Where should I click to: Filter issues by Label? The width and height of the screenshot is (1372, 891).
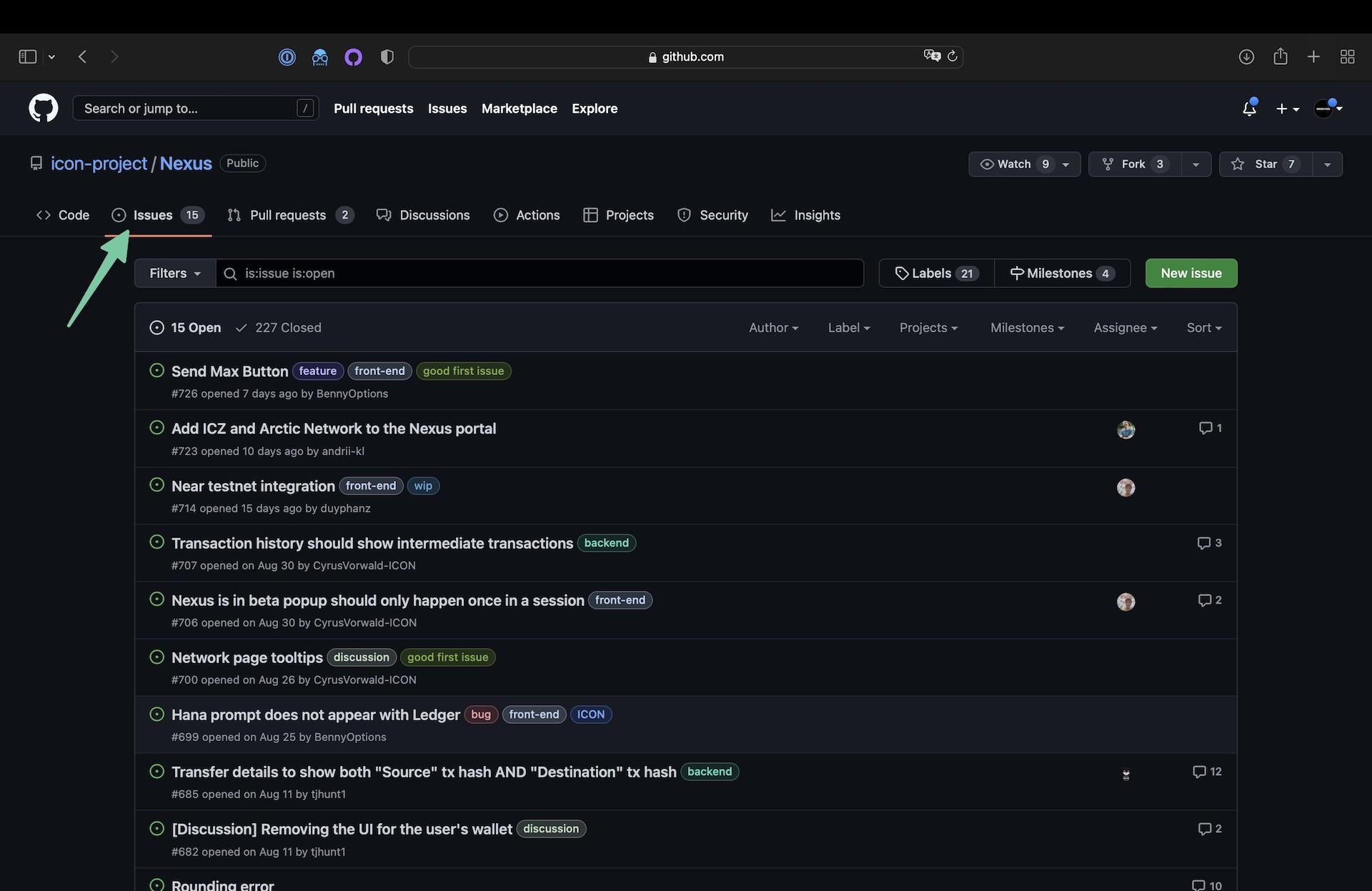[849, 327]
